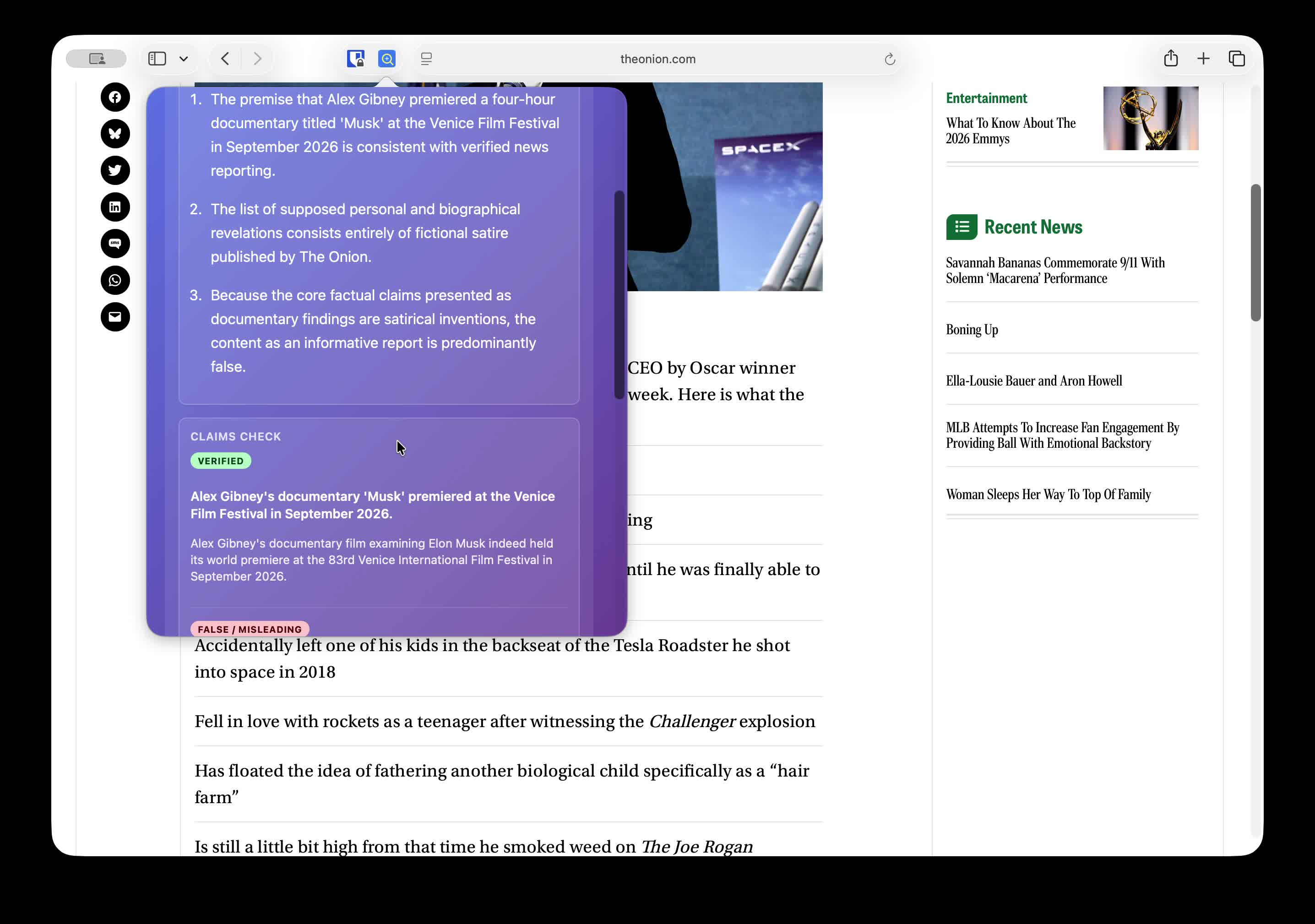This screenshot has height=924, width=1315.
Task: Click the Challenger explosion list item
Action: (505, 721)
